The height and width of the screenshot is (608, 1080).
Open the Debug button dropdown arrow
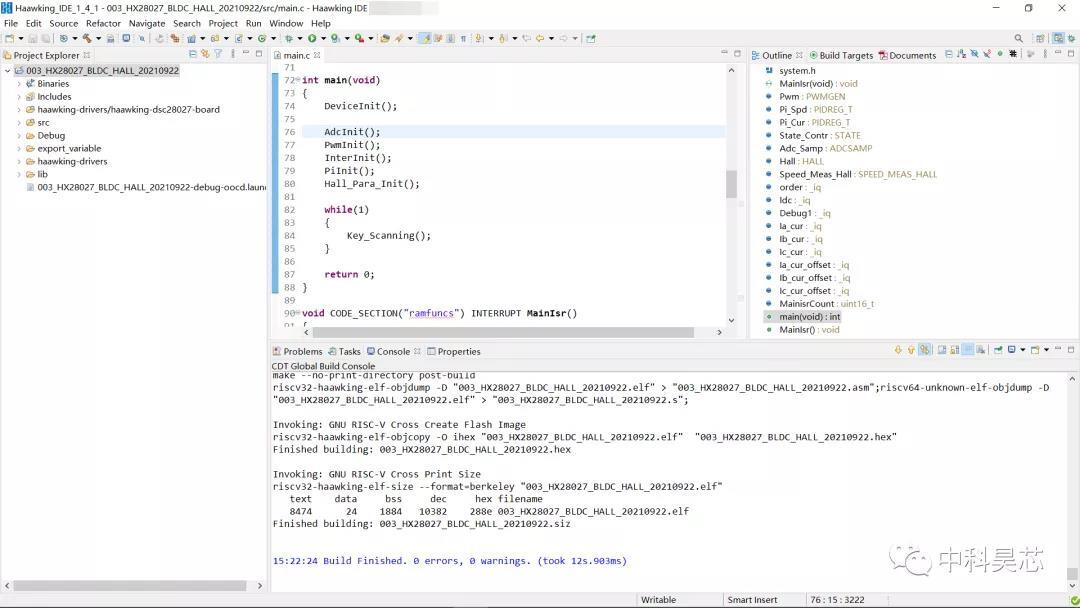pos(300,39)
